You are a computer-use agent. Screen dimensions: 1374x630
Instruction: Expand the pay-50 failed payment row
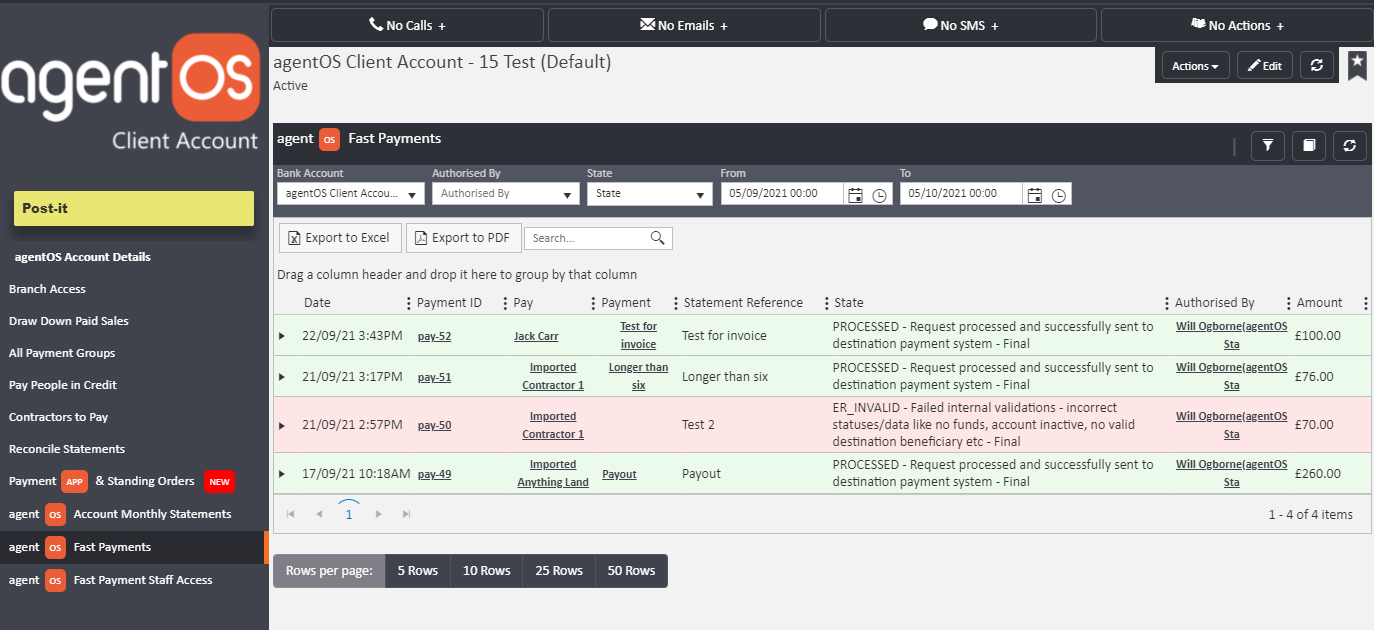(x=282, y=425)
